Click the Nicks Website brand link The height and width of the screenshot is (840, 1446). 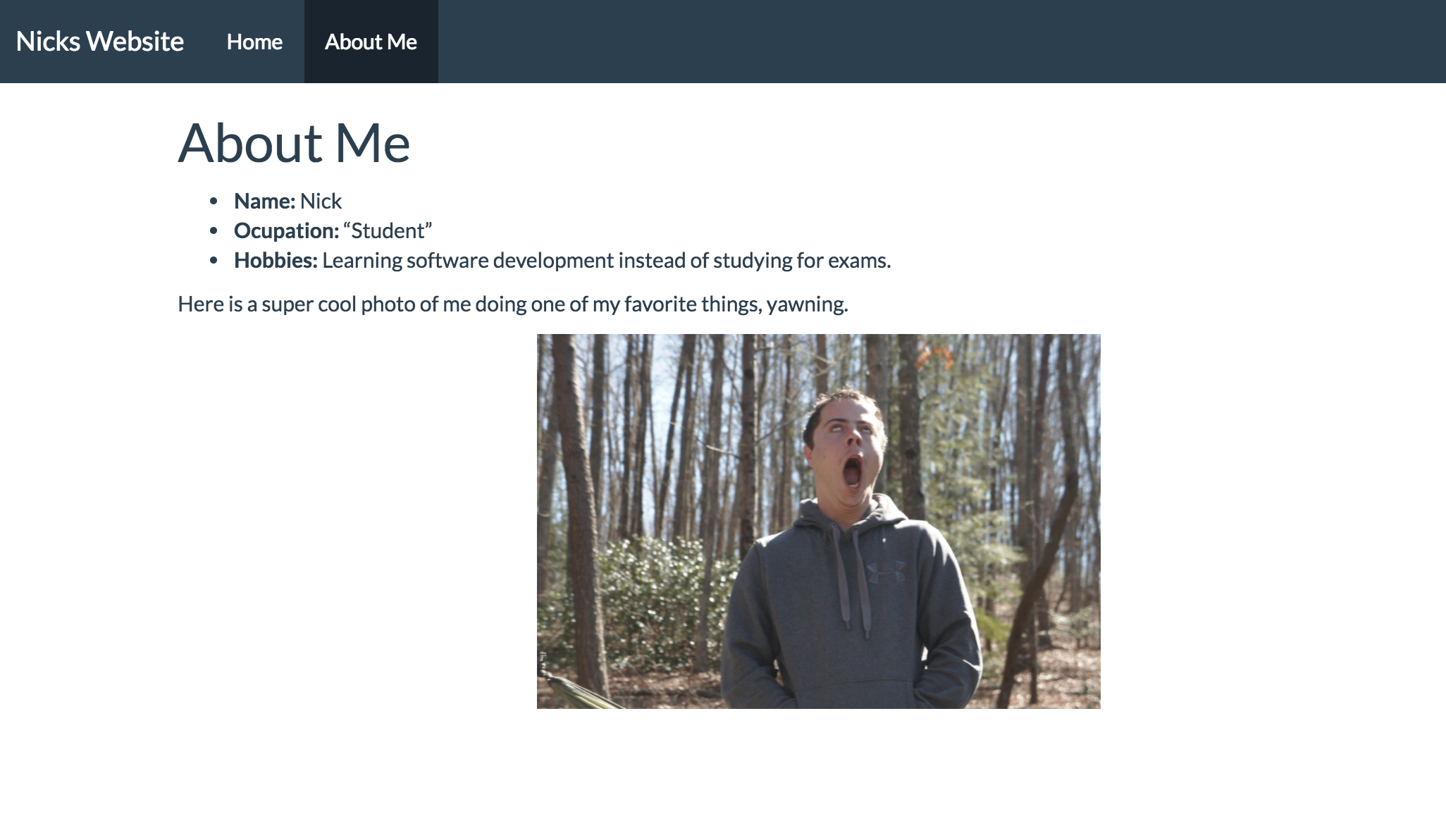(99, 42)
